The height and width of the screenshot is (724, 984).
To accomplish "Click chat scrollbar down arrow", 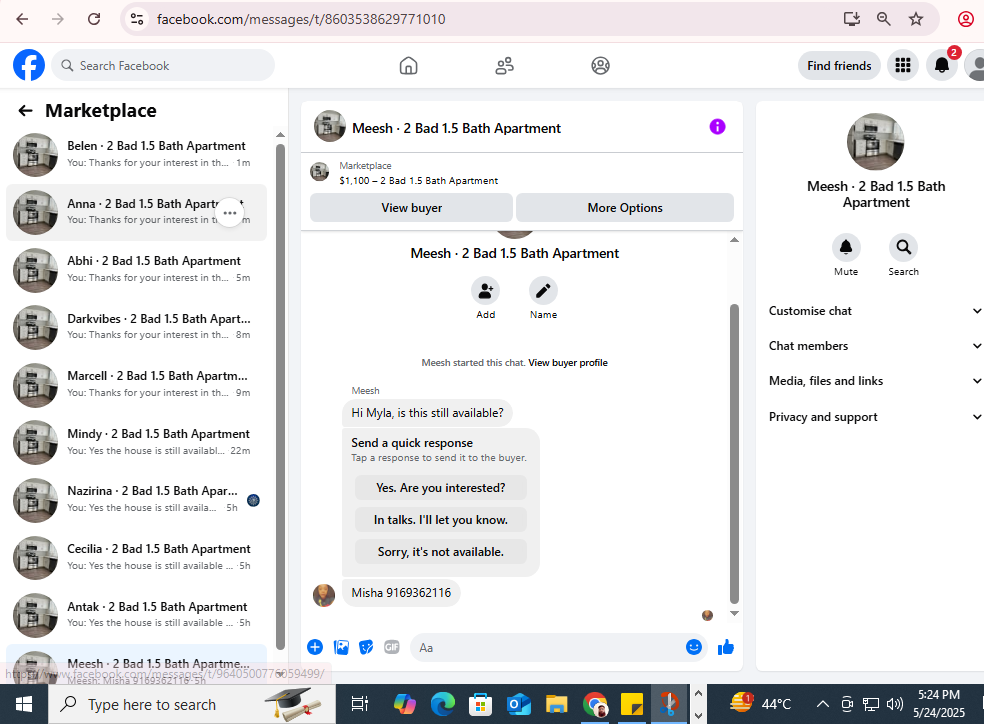I will (734, 614).
